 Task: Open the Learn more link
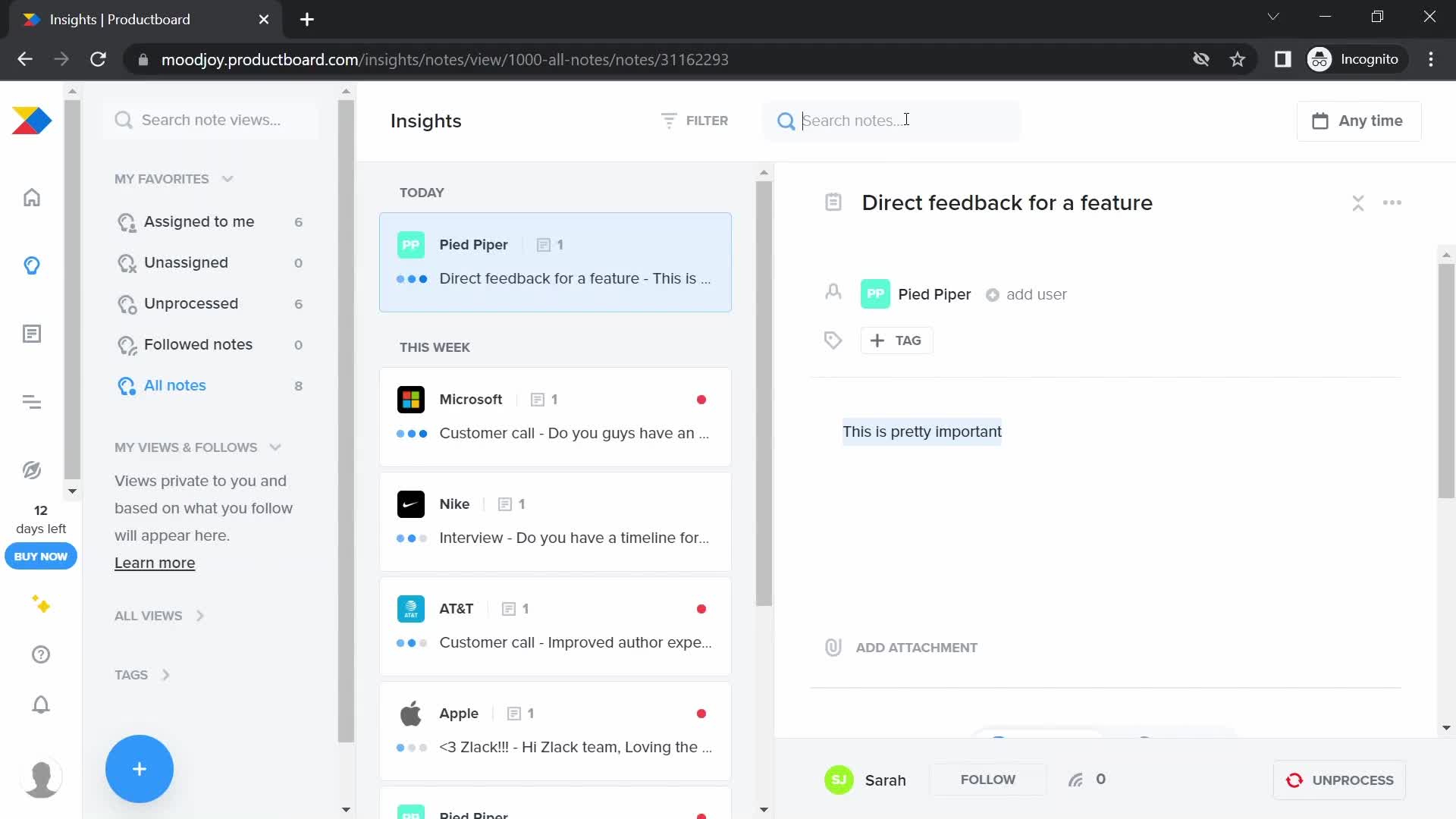tap(155, 563)
